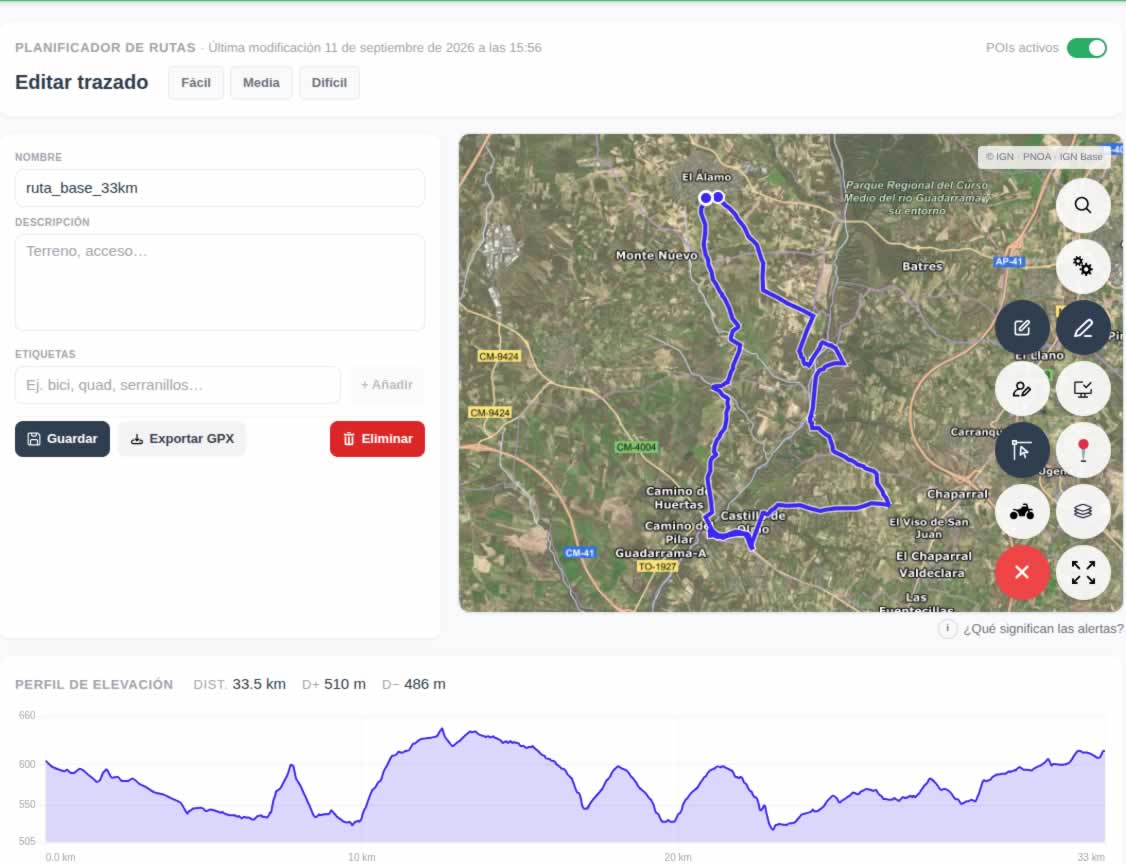Screen dimensions: 1126x864
Task: Expand map to fullscreen arrows button
Action: pos(1082,572)
